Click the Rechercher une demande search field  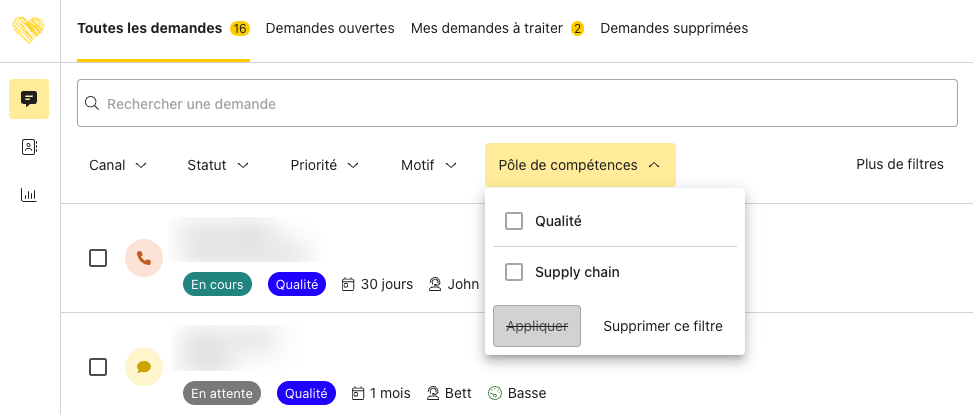coord(509,103)
